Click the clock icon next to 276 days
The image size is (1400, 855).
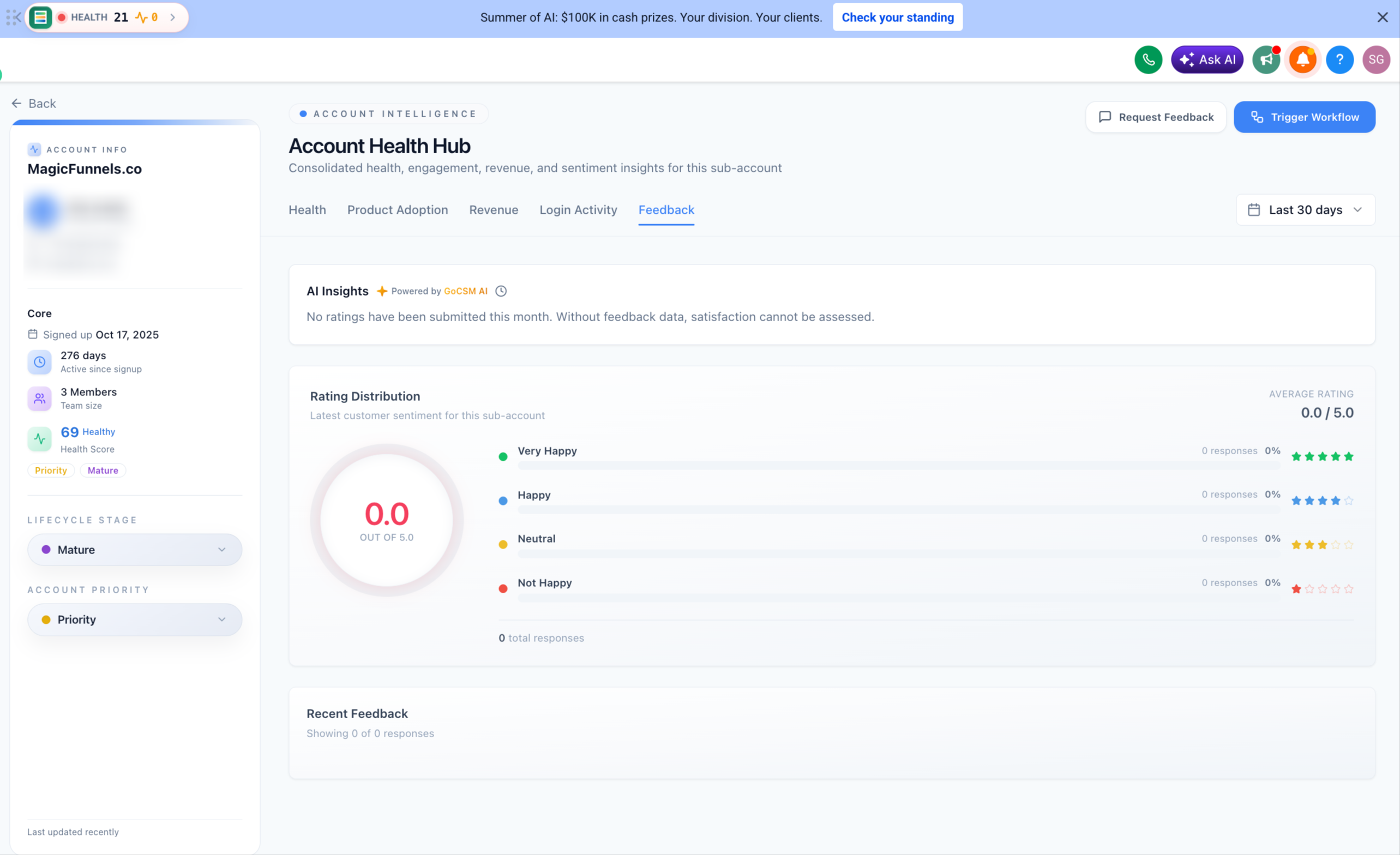pyautogui.click(x=40, y=362)
